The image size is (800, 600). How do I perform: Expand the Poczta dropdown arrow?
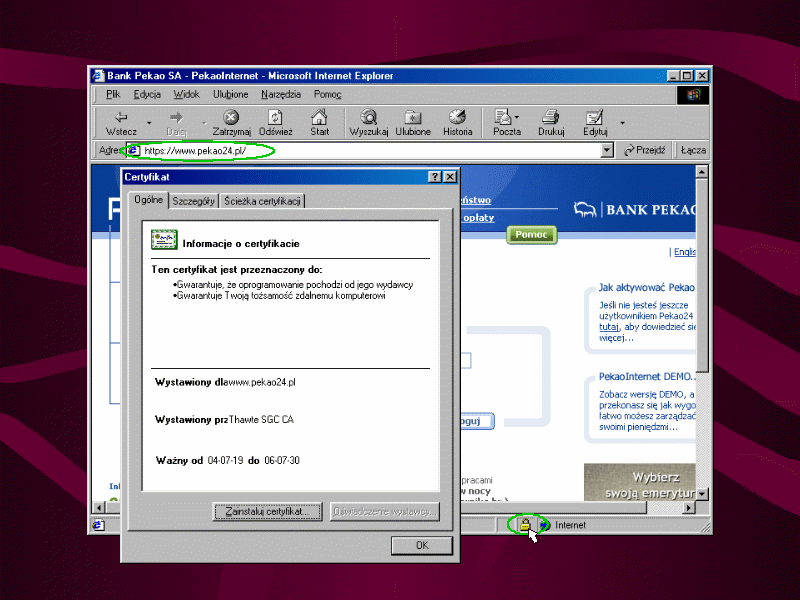[517, 117]
